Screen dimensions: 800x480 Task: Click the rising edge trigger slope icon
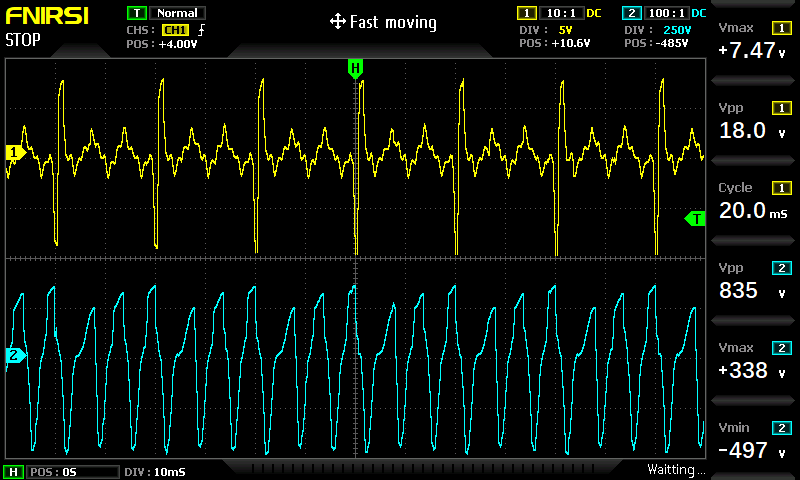(201, 30)
